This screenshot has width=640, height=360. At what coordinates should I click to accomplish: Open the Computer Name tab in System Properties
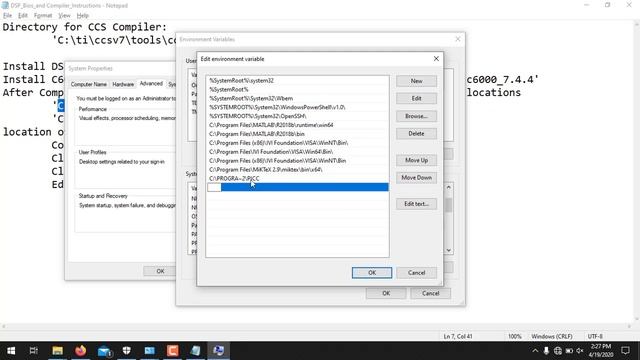[89, 84]
